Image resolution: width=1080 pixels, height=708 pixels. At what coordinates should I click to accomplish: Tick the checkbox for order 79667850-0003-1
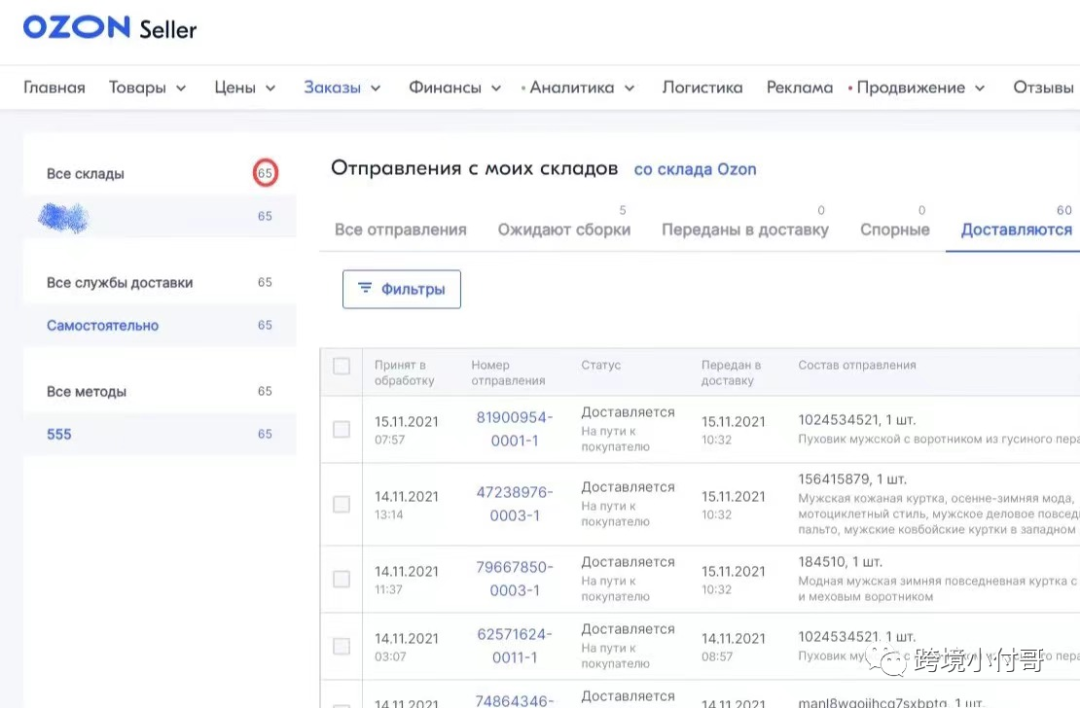pos(341,579)
